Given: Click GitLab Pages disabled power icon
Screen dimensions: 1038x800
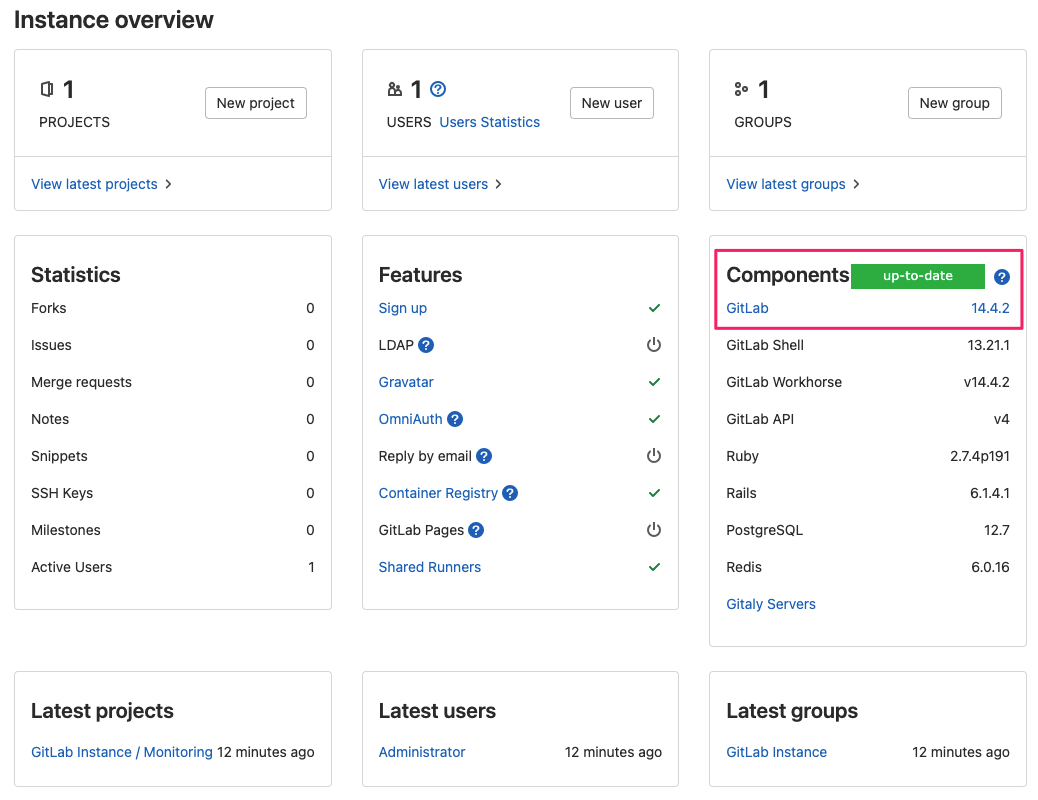Looking at the screenshot, I should 654,530.
